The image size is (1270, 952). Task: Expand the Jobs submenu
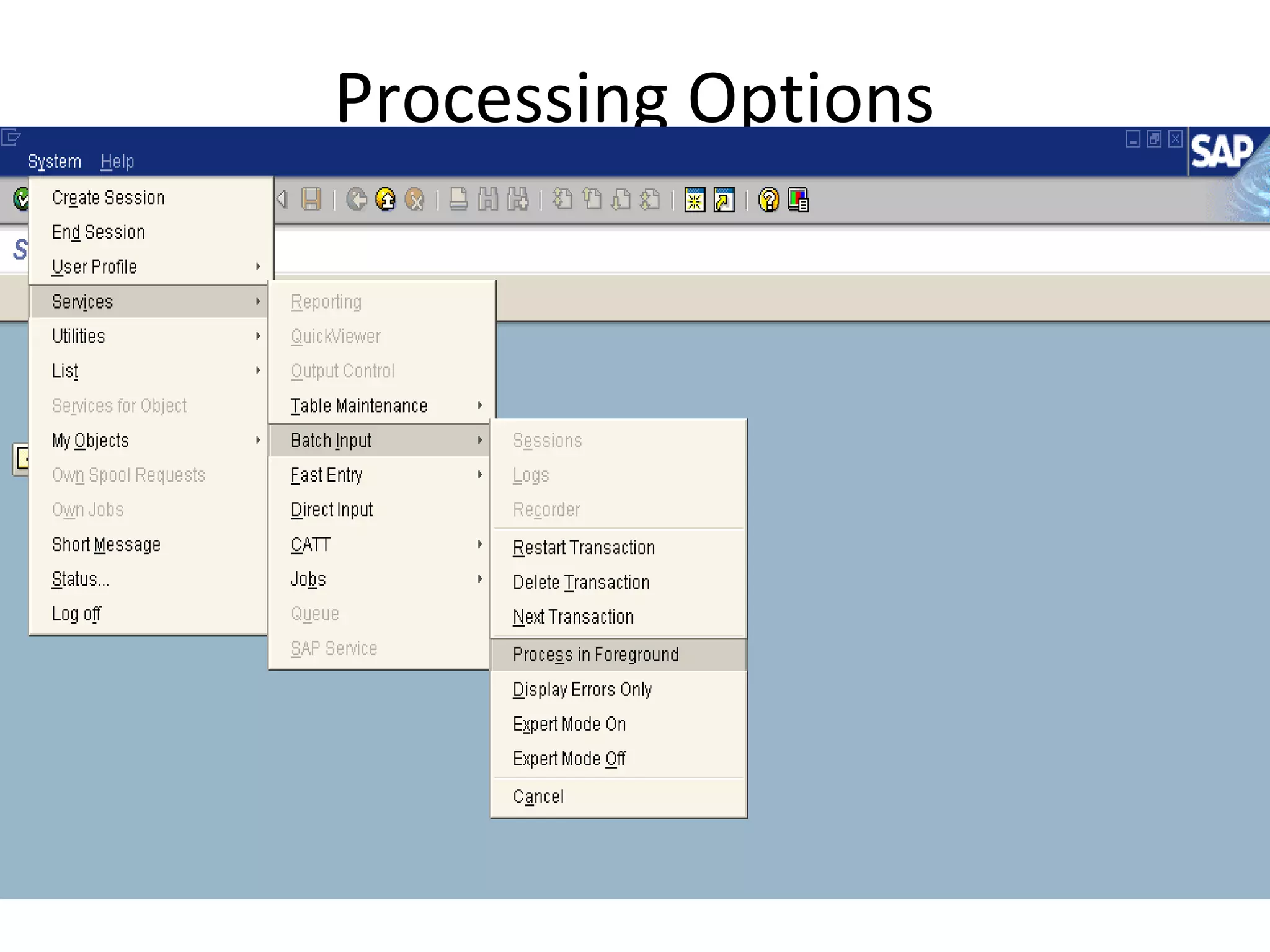click(380, 580)
